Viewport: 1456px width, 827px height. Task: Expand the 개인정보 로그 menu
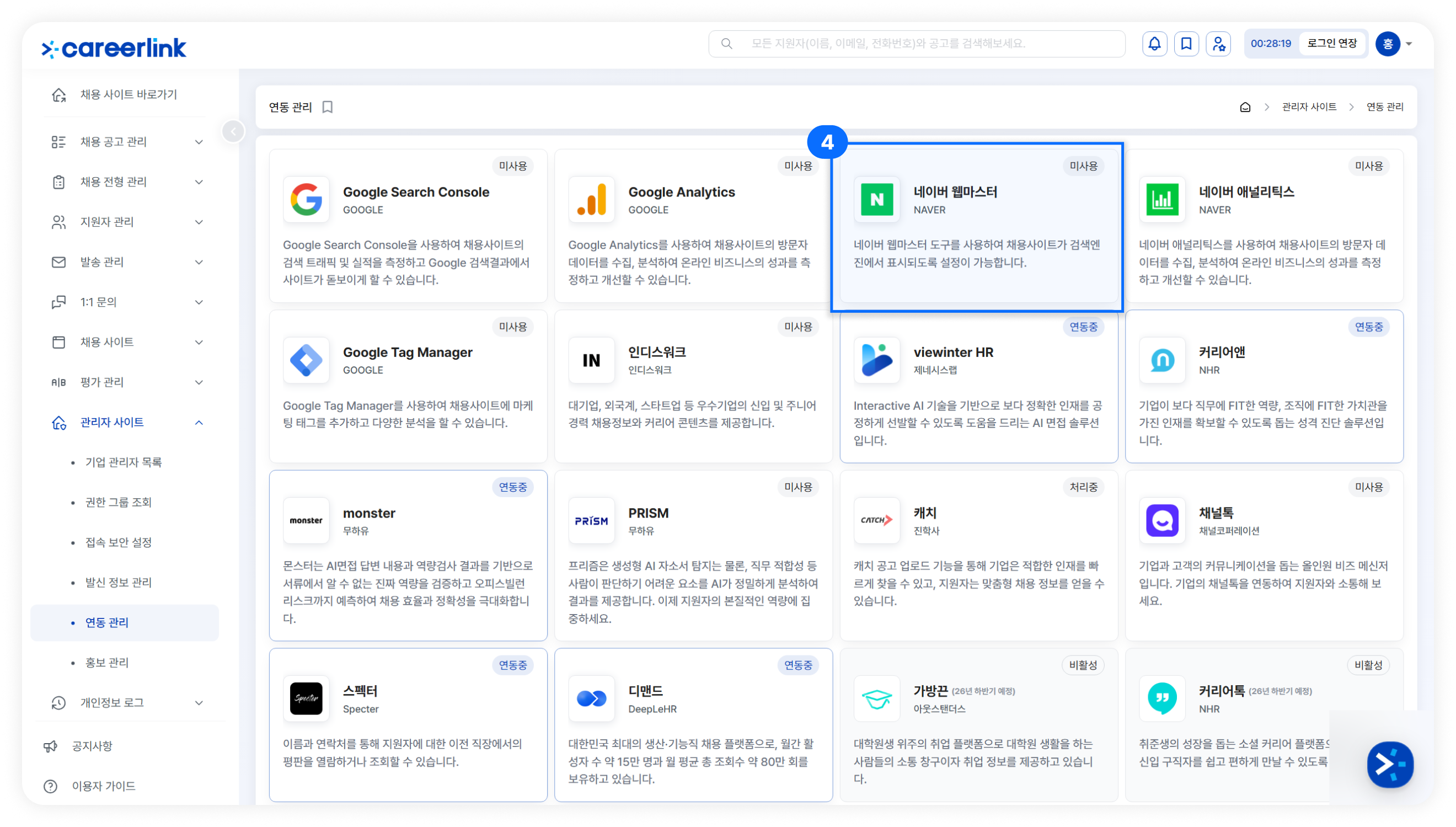click(199, 703)
